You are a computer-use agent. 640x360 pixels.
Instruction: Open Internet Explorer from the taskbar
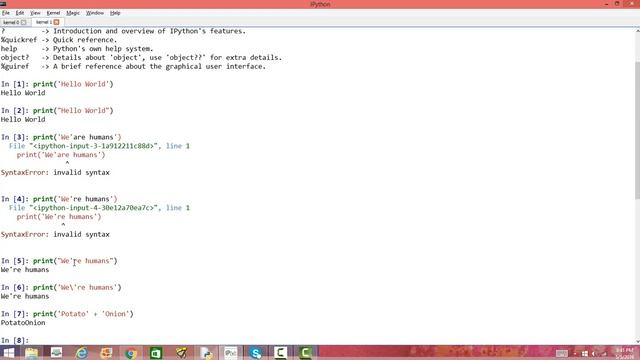point(82,353)
